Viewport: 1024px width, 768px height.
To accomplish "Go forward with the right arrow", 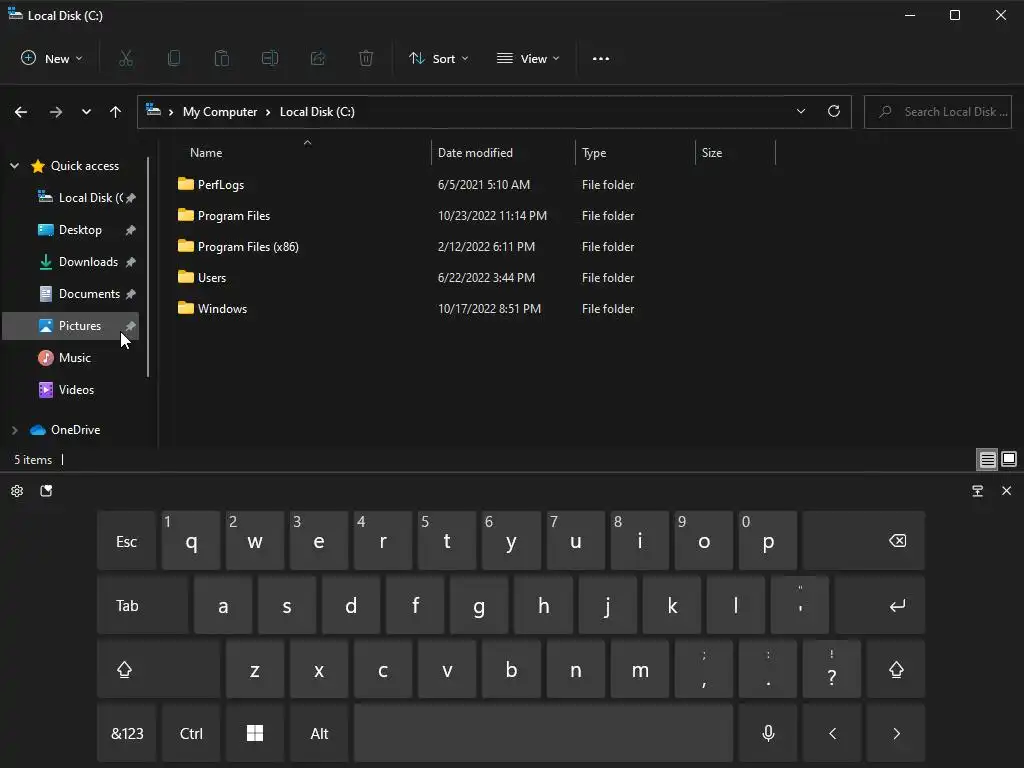I will [x=56, y=112].
